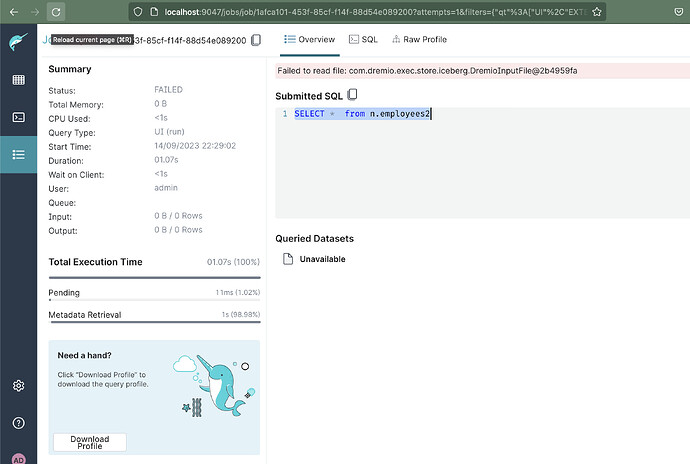The height and width of the screenshot is (464, 690).
Task: Click the Download Profile button
Action: 90,442
